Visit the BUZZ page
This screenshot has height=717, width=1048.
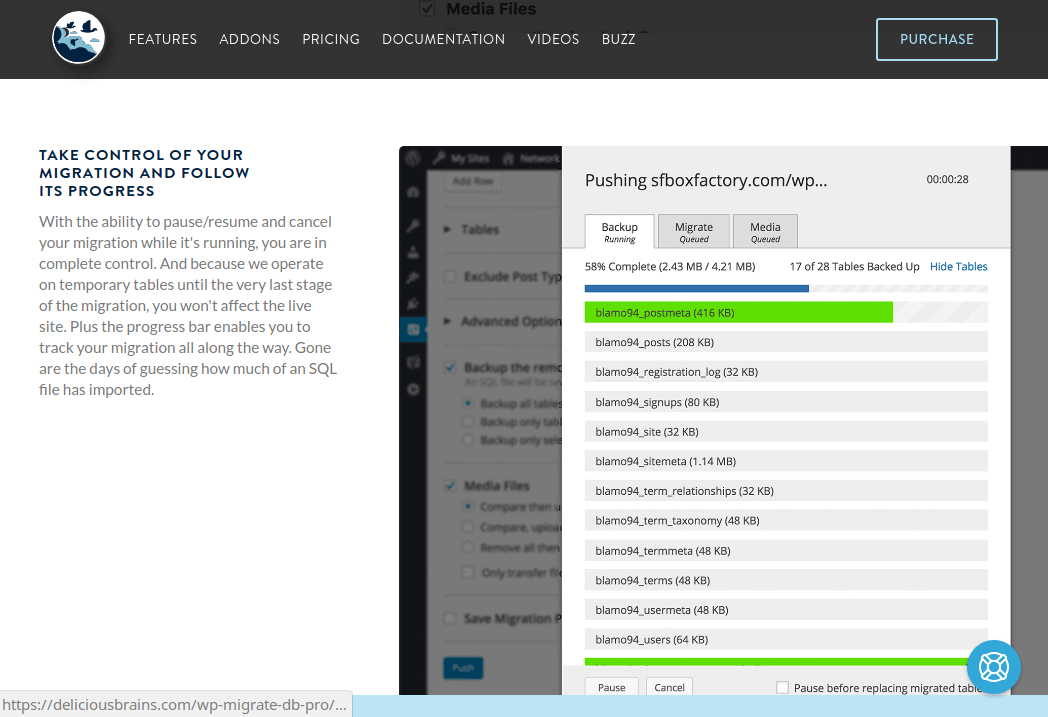[618, 39]
